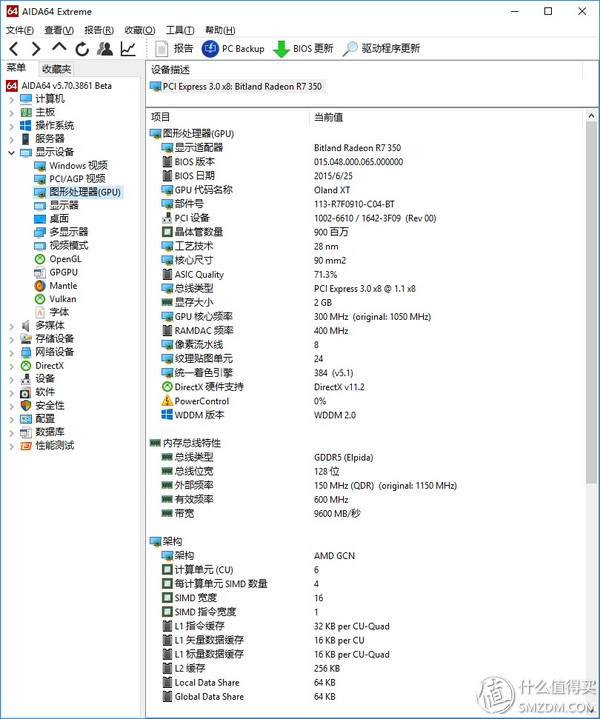
Task: Select the 视频模式 tree item
Action: [61, 245]
